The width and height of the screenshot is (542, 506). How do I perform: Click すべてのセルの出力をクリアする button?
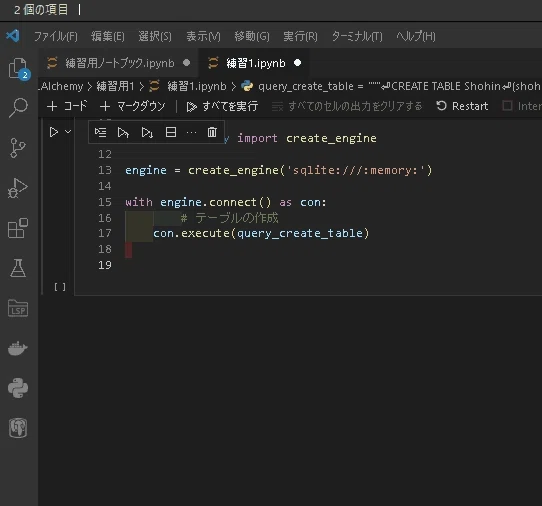coord(347,106)
